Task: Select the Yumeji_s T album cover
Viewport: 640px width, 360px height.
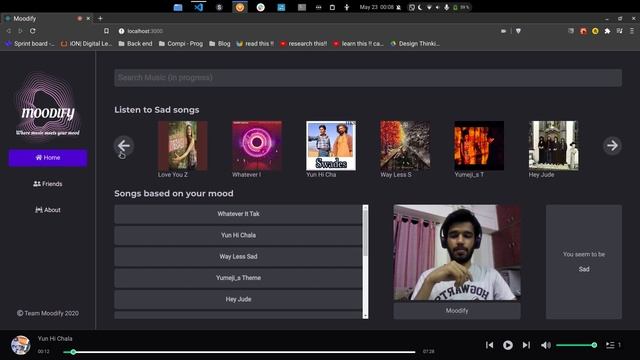Action: point(479,146)
